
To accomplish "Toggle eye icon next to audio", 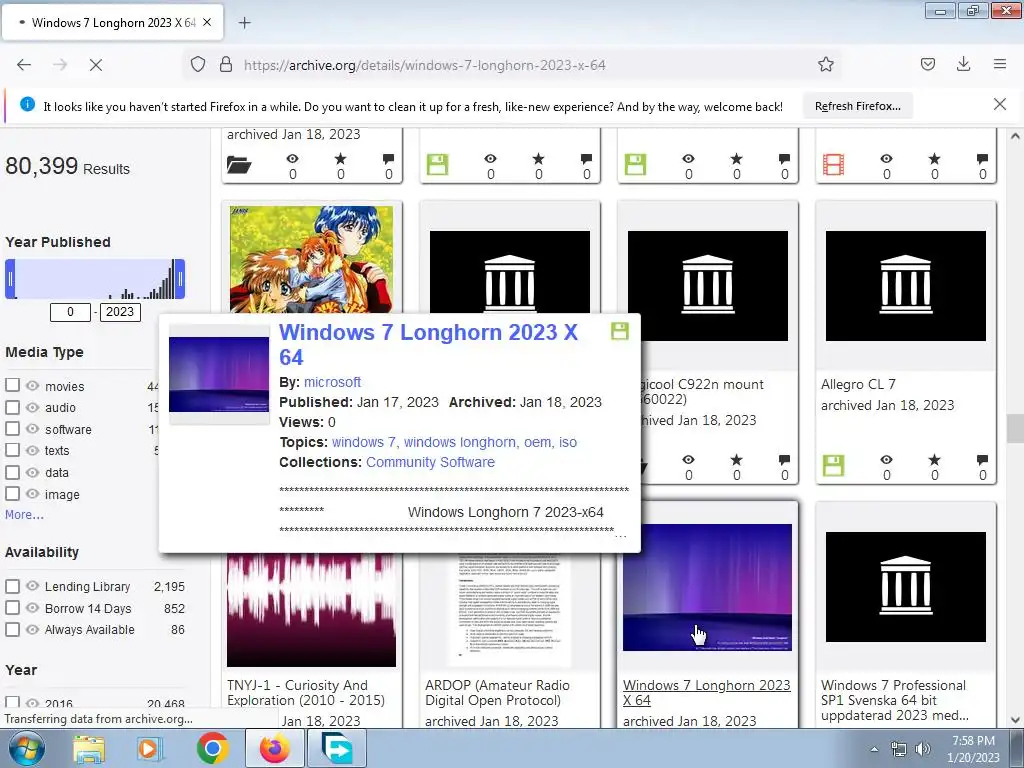I will (x=33, y=407).
